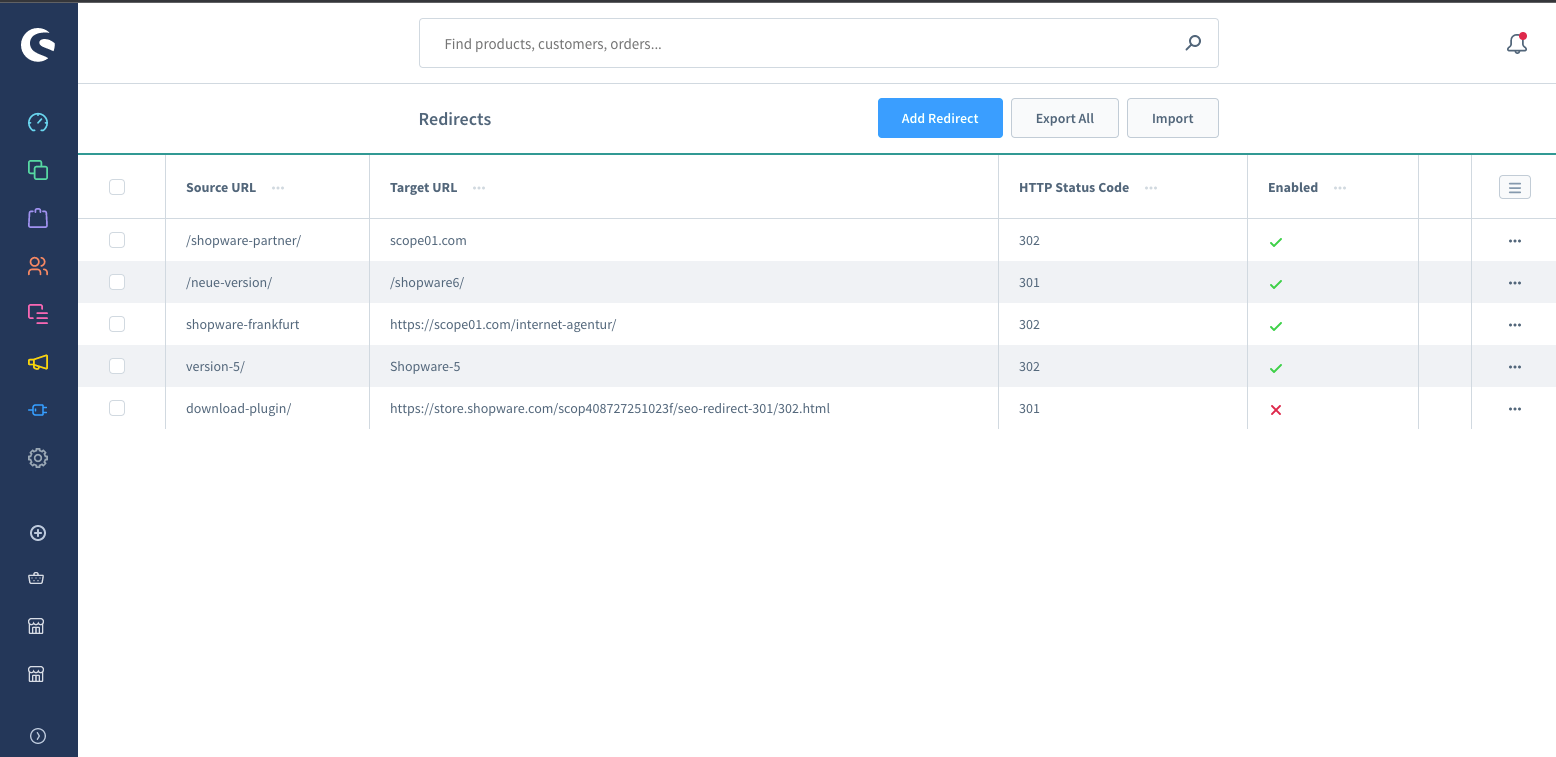Open the second storefront sales channel icon
The width and height of the screenshot is (1556, 757).
click(x=36, y=674)
